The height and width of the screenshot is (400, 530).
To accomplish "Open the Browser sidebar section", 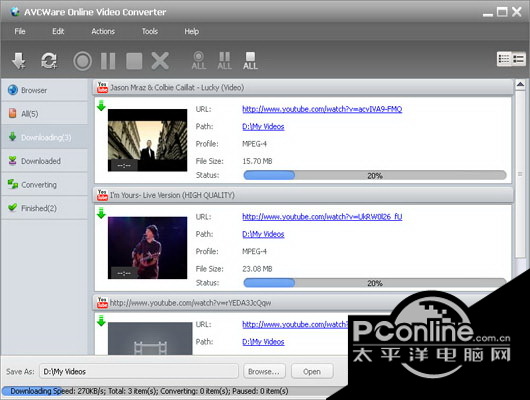I will [x=44, y=90].
